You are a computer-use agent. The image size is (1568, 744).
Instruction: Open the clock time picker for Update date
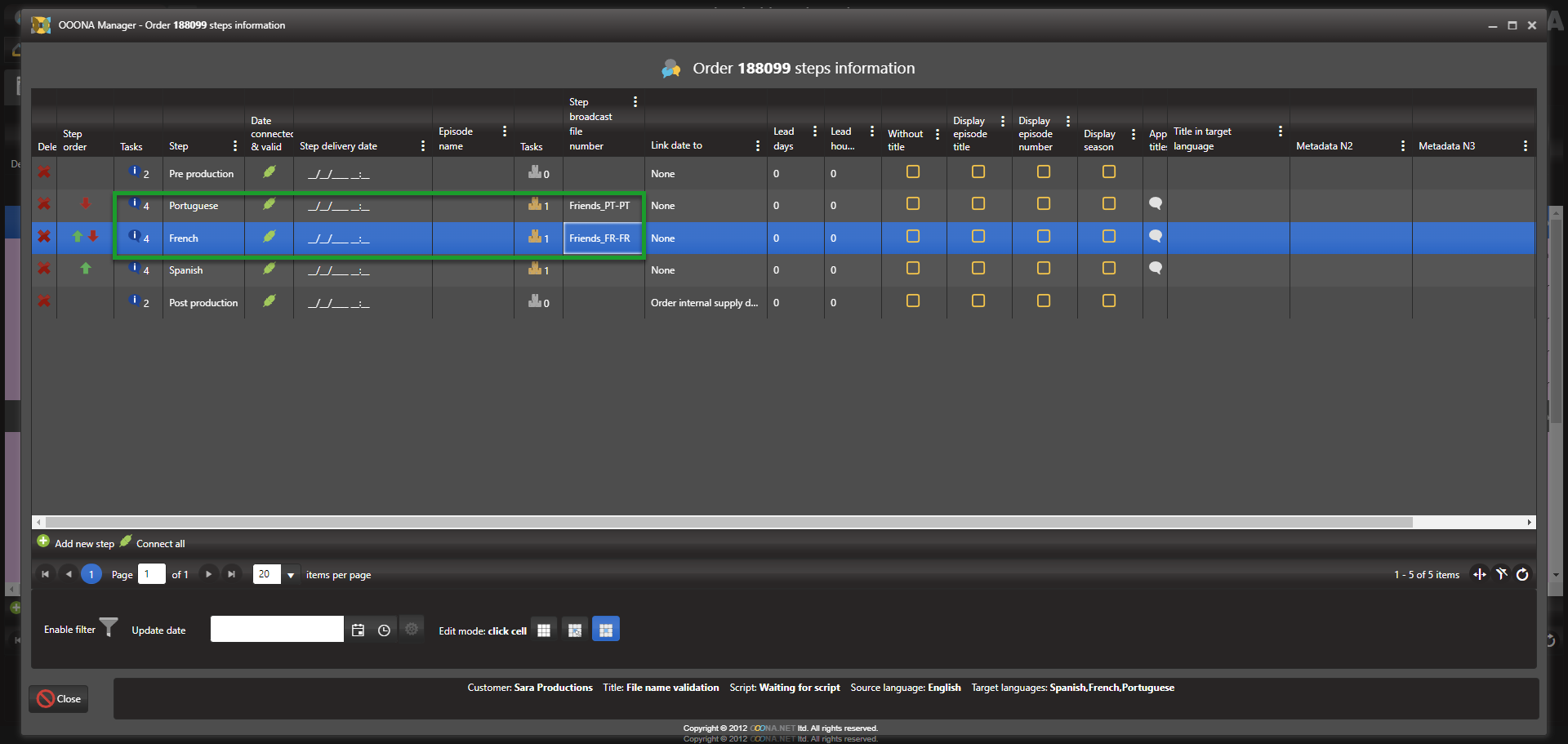coord(384,630)
